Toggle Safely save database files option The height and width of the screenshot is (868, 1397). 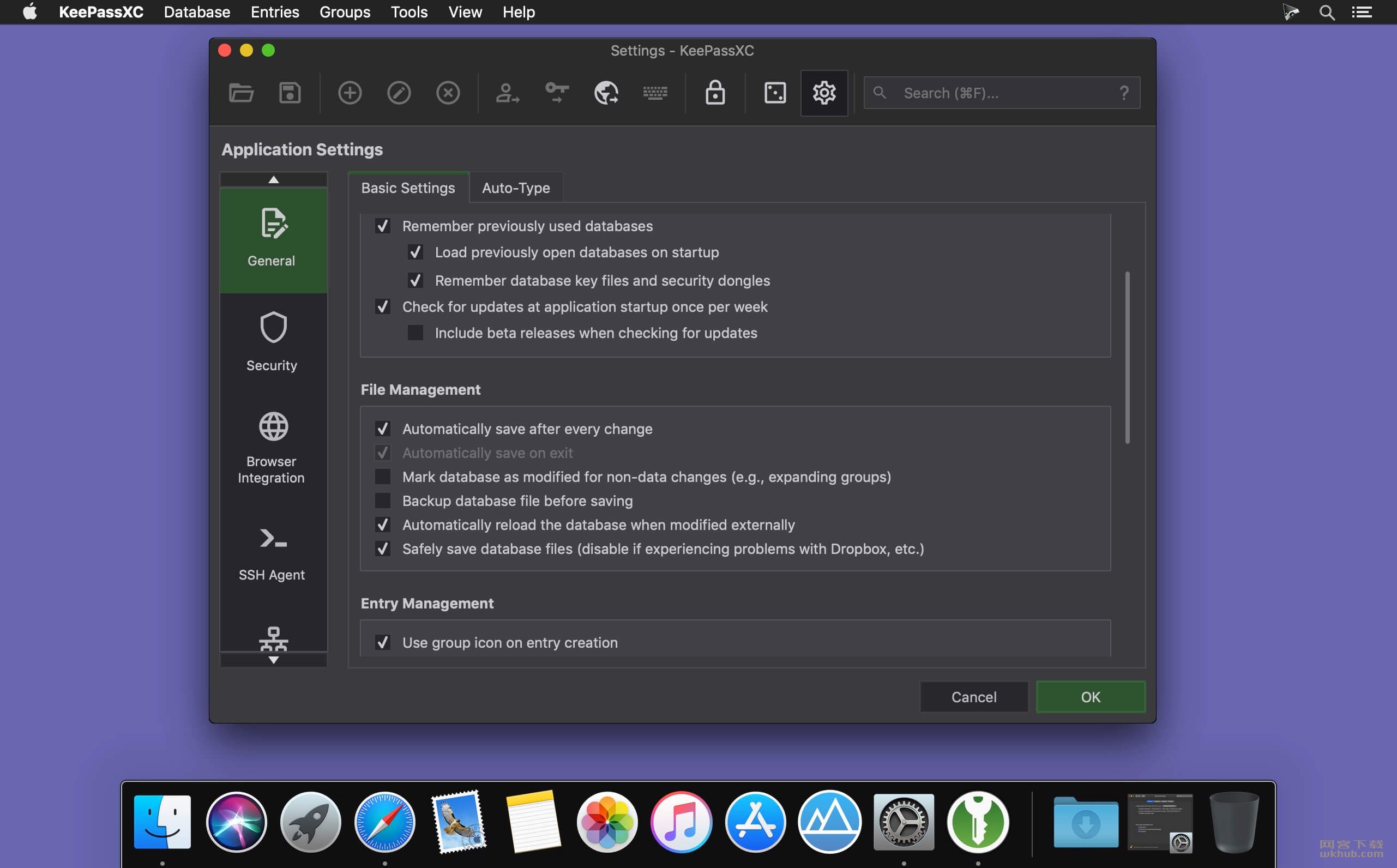(x=382, y=549)
